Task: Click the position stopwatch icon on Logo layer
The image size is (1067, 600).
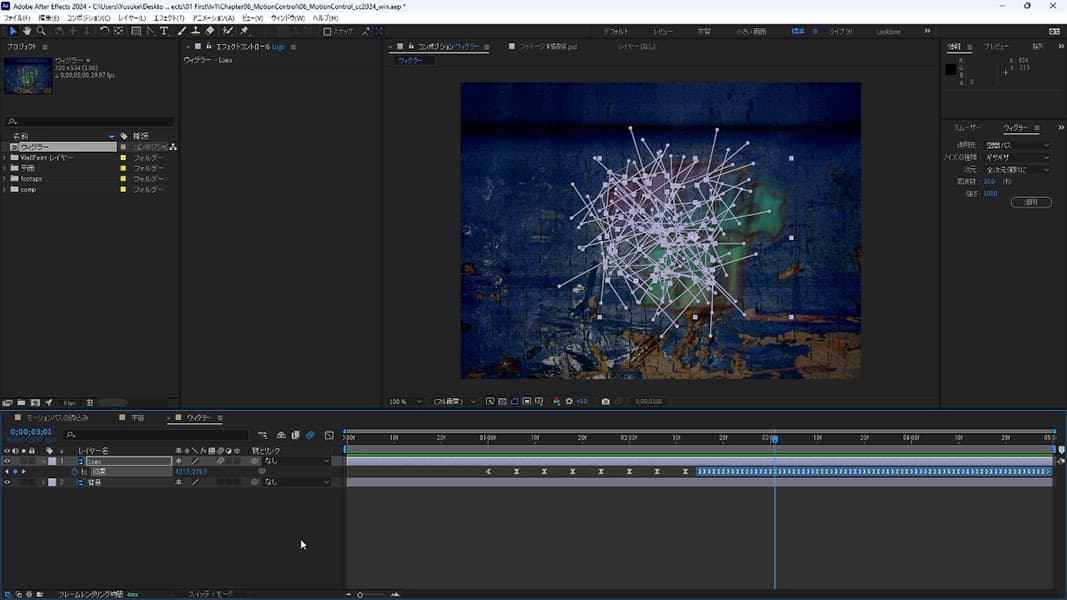Action: pyautogui.click(x=74, y=471)
